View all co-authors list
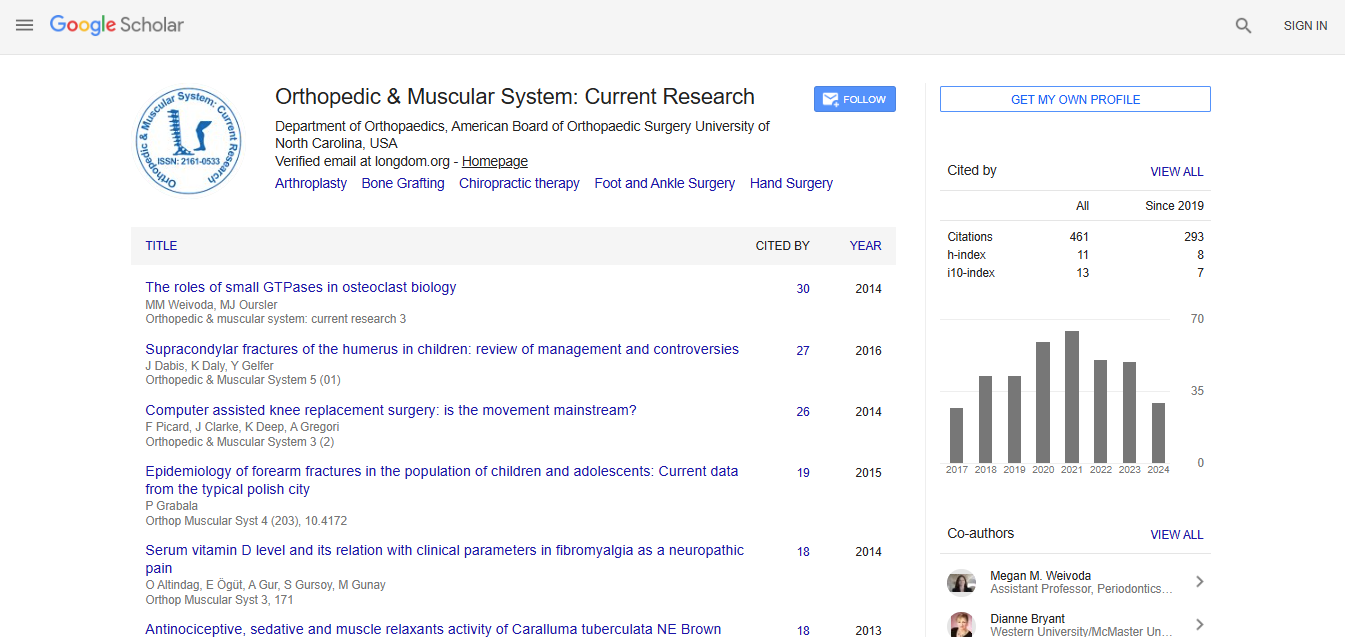The image size is (1345, 637). point(1176,535)
